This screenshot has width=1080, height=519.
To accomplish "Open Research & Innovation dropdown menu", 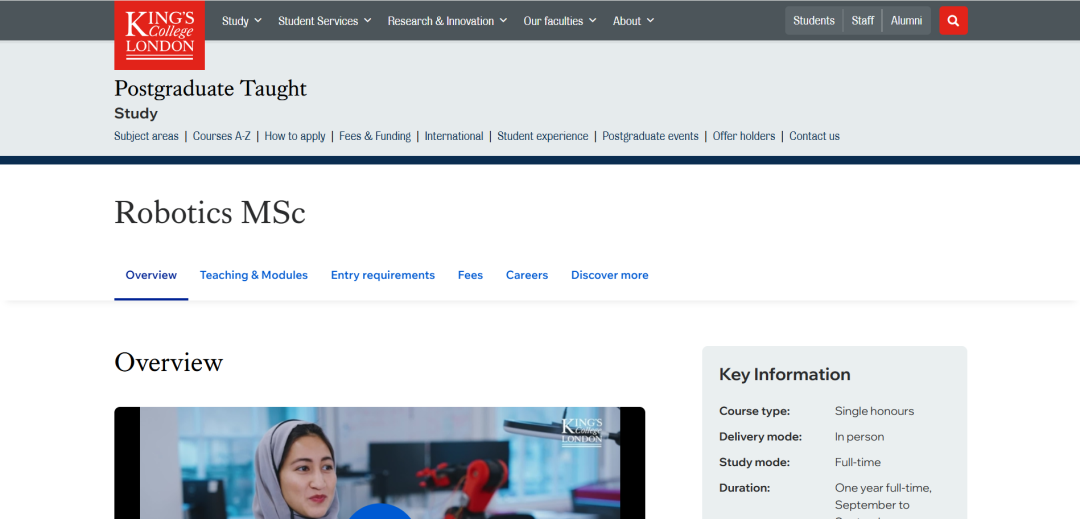I will click(x=447, y=21).
